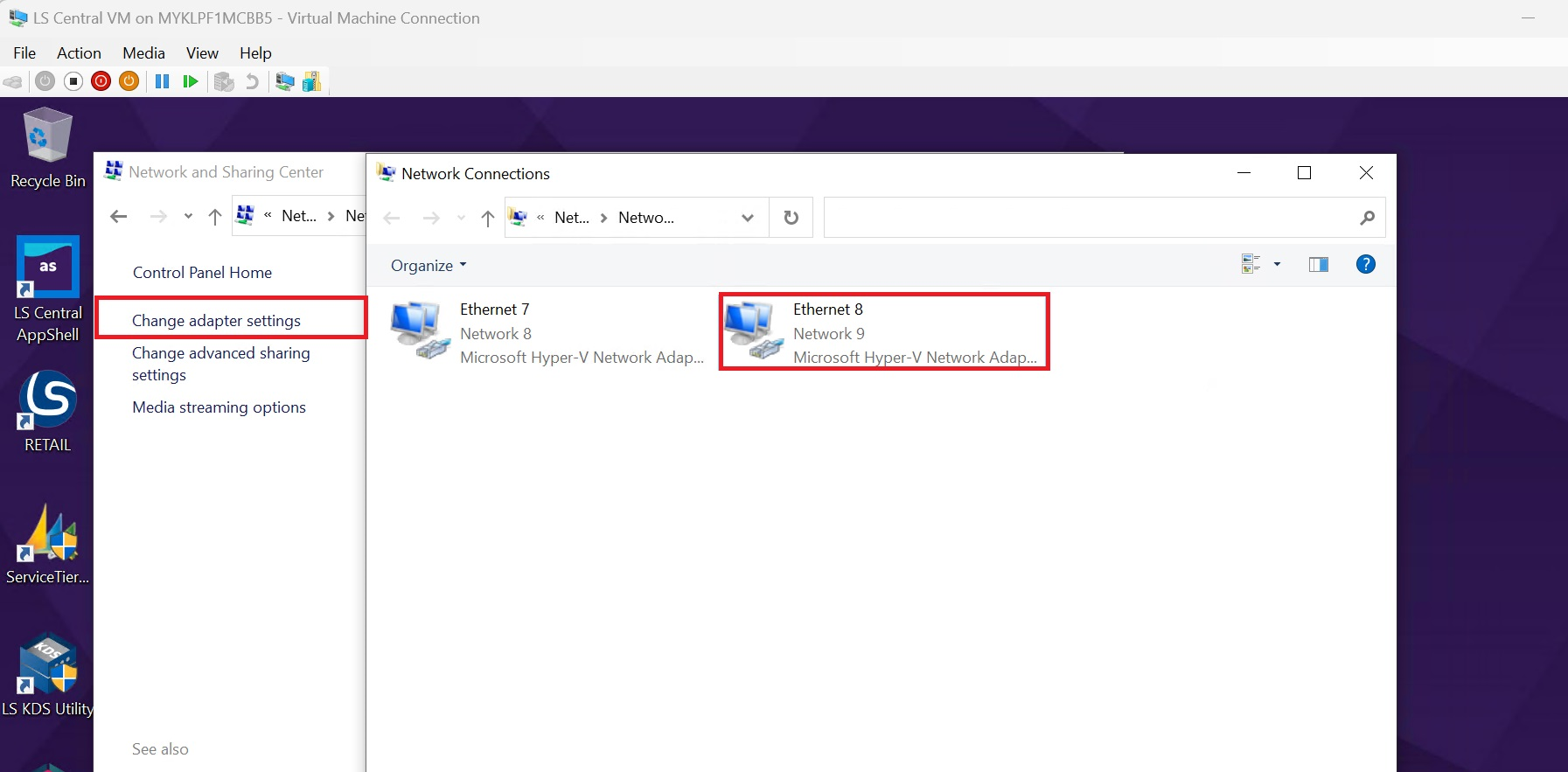
Task: Select the Recycle Bin desktop icon
Action: pos(48,148)
